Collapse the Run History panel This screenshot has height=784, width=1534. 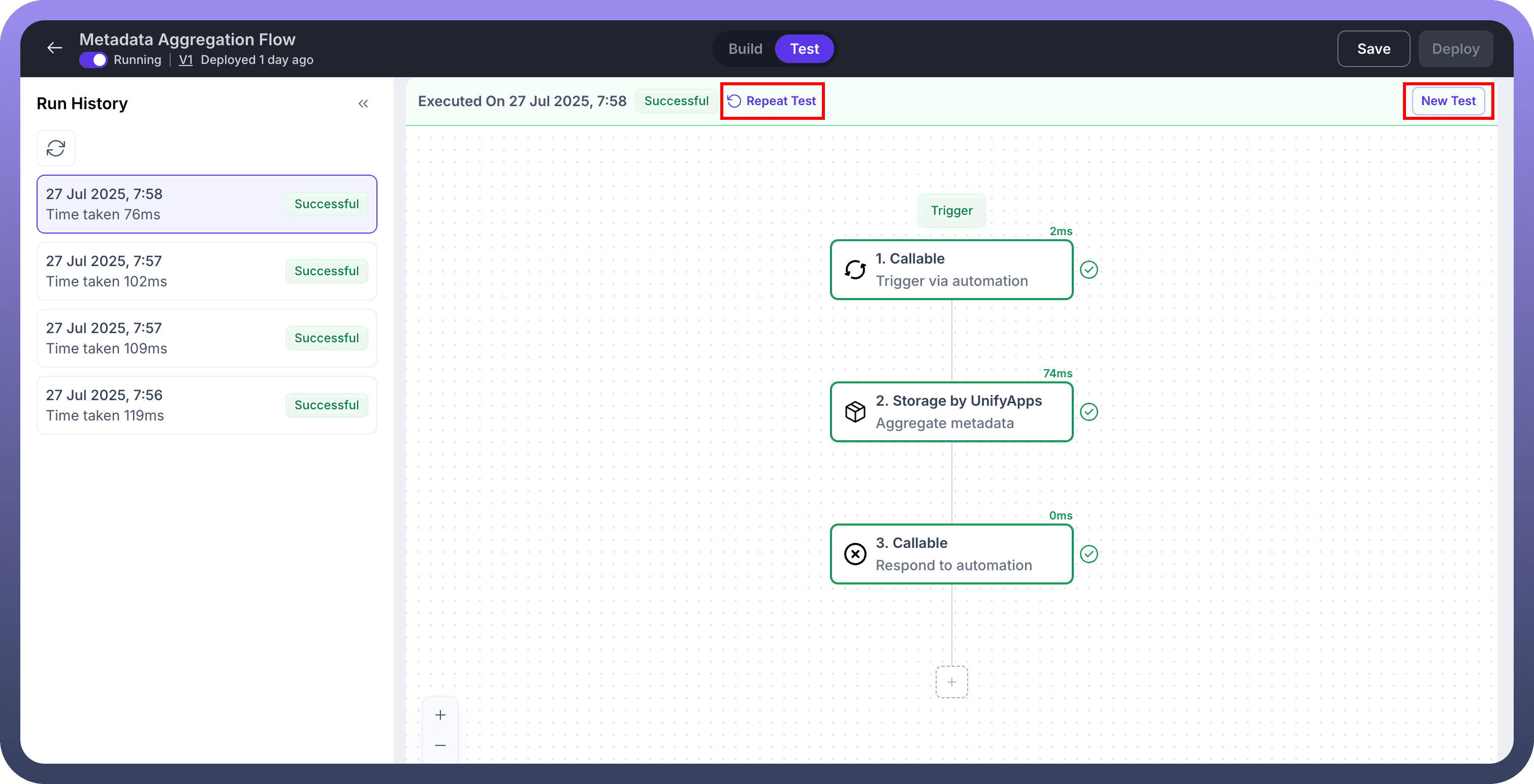point(363,104)
